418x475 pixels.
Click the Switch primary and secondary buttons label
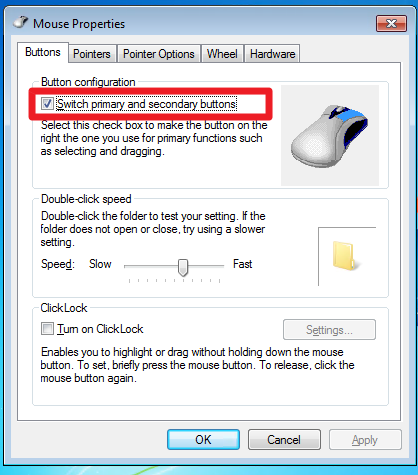coord(146,104)
